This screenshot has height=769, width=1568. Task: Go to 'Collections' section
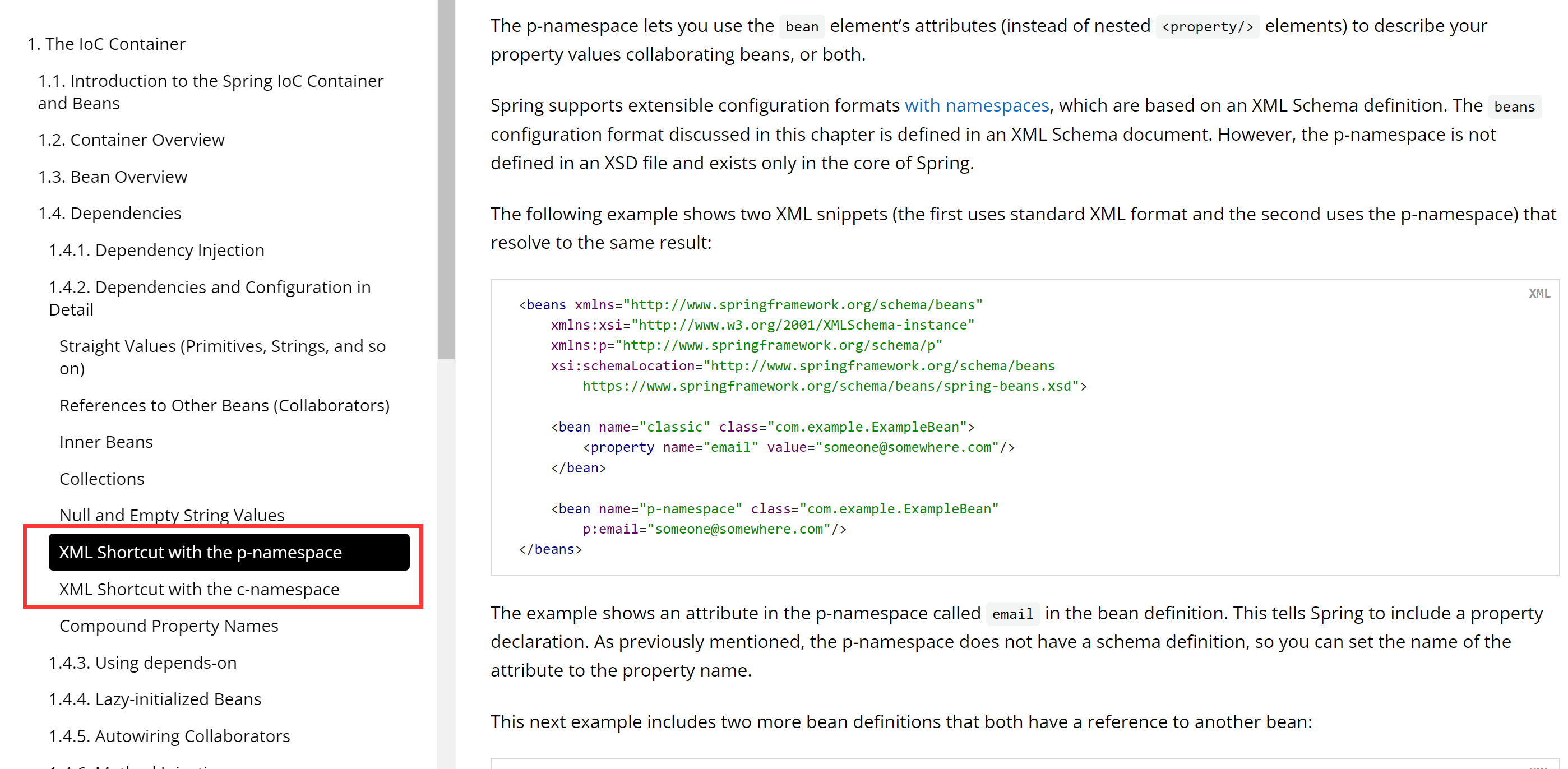pyautogui.click(x=101, y=479)
